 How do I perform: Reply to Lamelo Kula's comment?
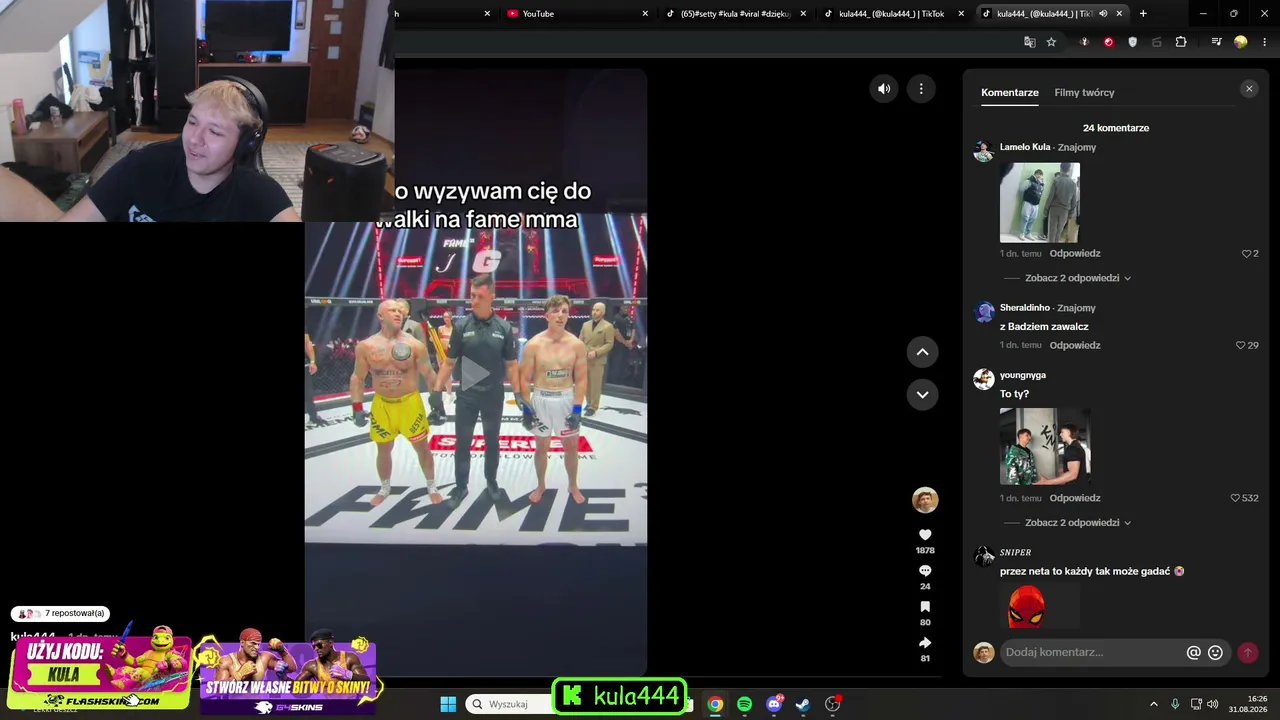(x=1075, y=254)
